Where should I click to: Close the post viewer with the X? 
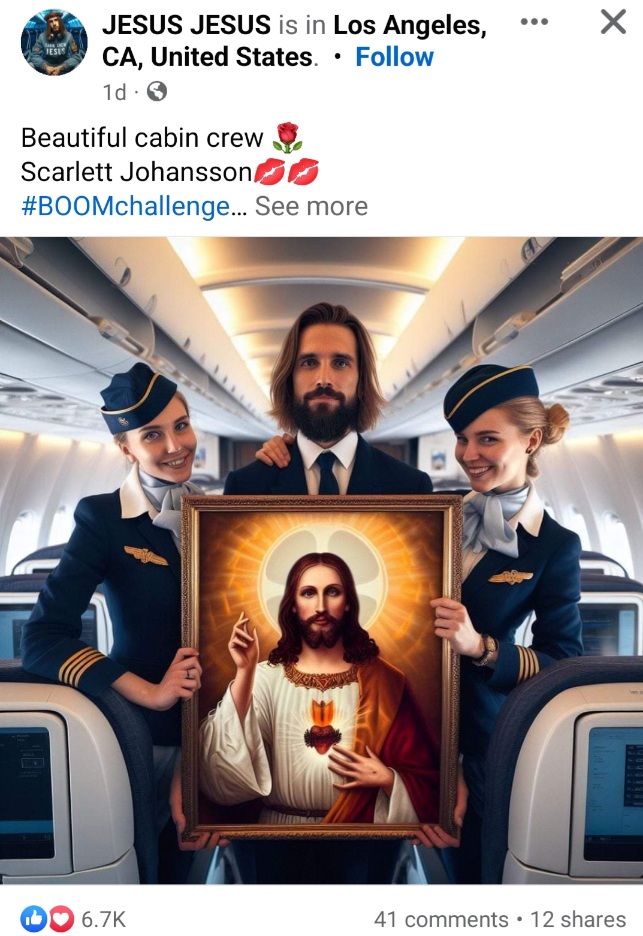[613, 23]
